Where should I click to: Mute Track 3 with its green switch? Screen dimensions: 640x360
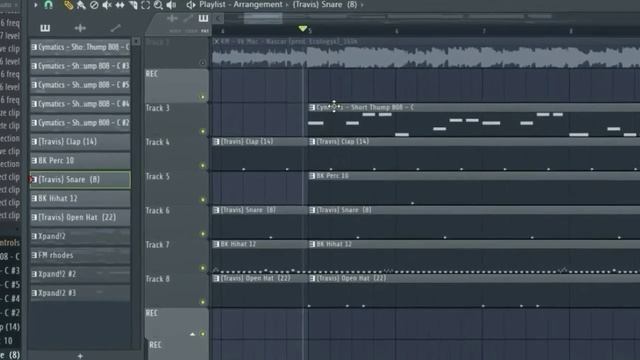click(202, 131)
